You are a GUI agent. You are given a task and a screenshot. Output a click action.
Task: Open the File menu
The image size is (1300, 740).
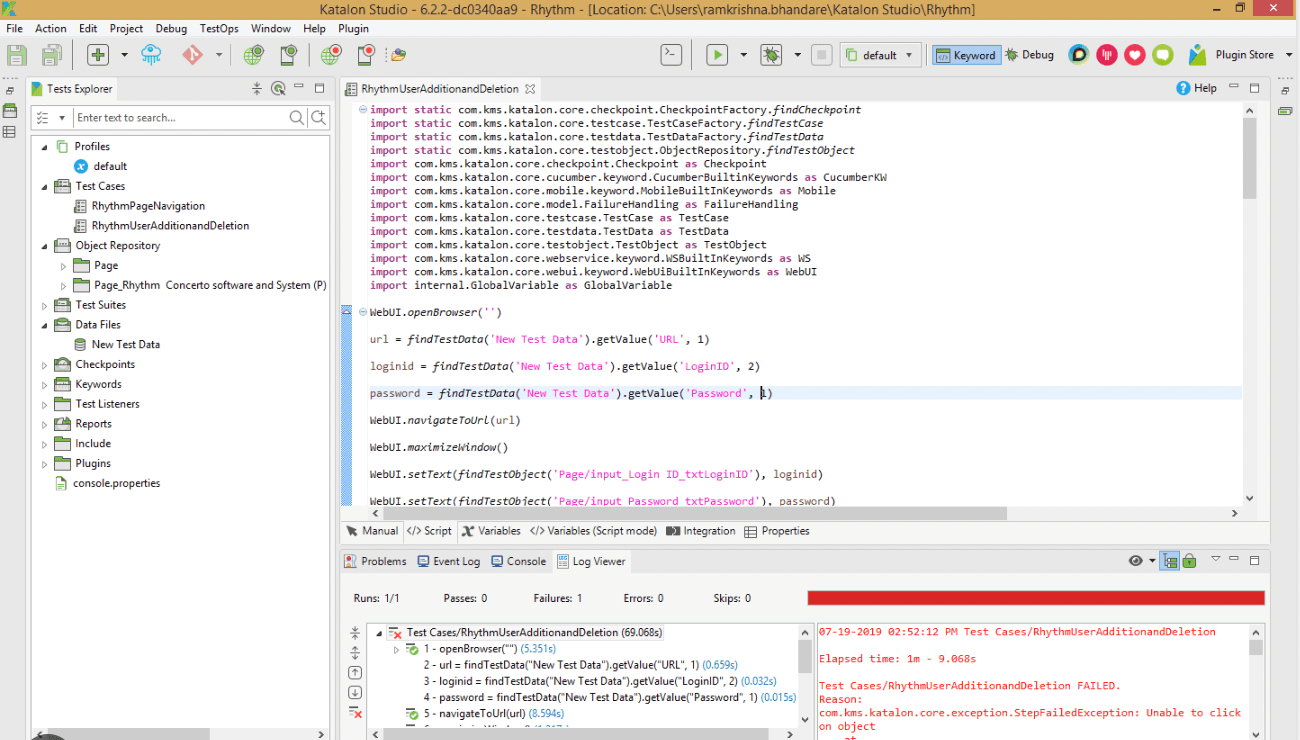click(14, 29)
